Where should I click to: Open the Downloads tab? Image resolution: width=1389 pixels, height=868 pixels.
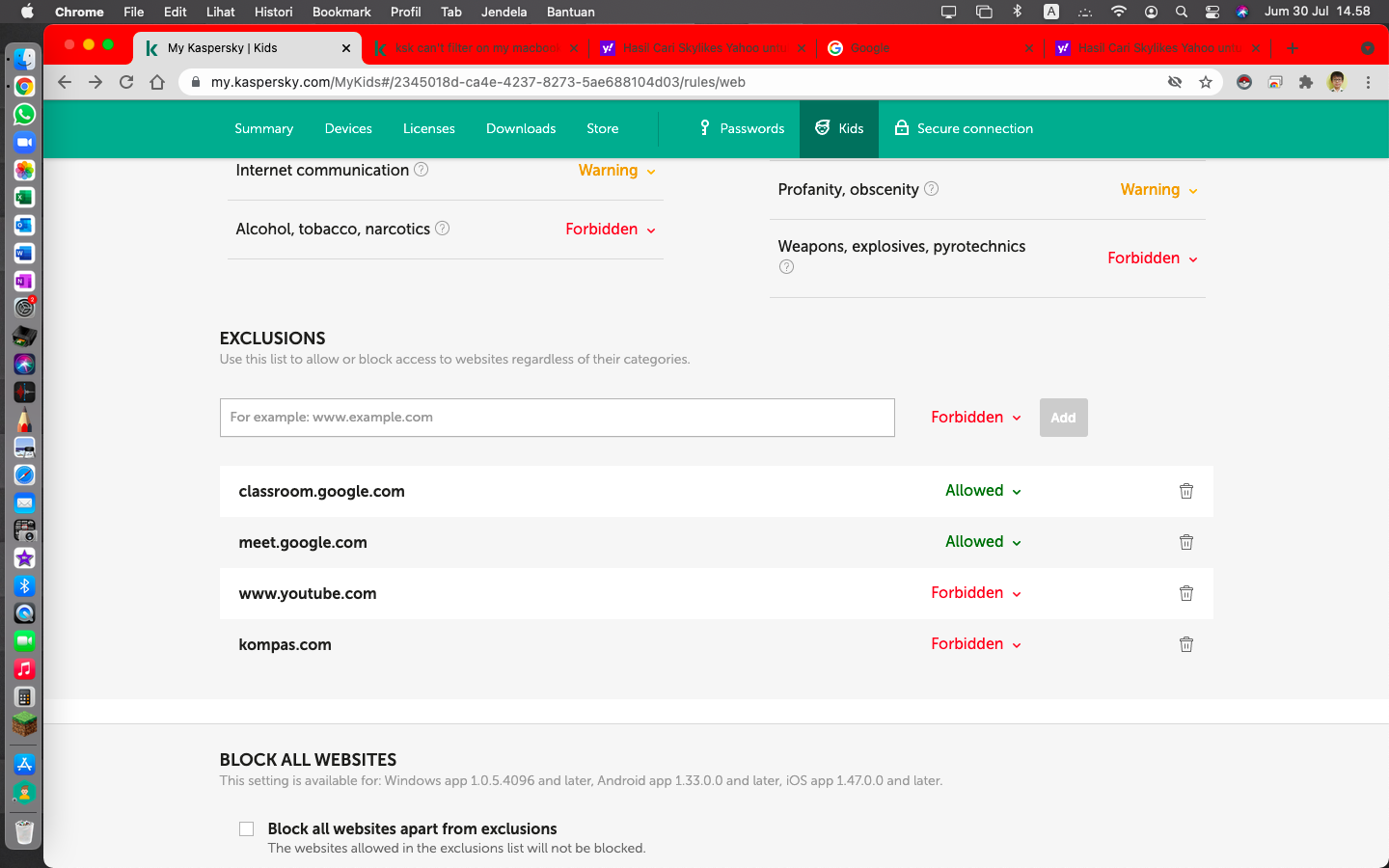coord(521,128)
